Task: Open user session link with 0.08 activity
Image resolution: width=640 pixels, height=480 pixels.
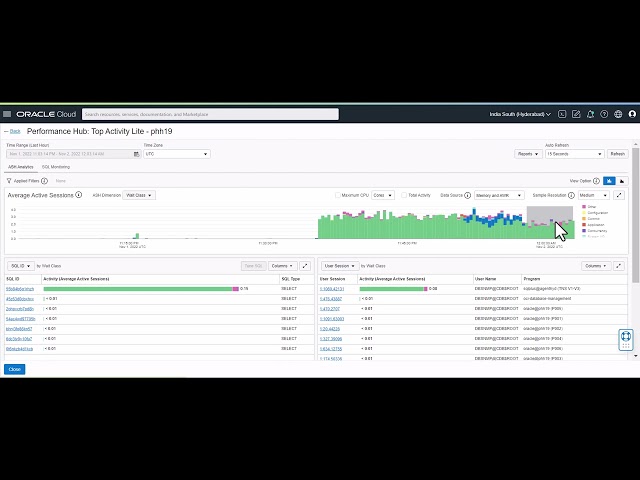Action: tap(332, 289)
